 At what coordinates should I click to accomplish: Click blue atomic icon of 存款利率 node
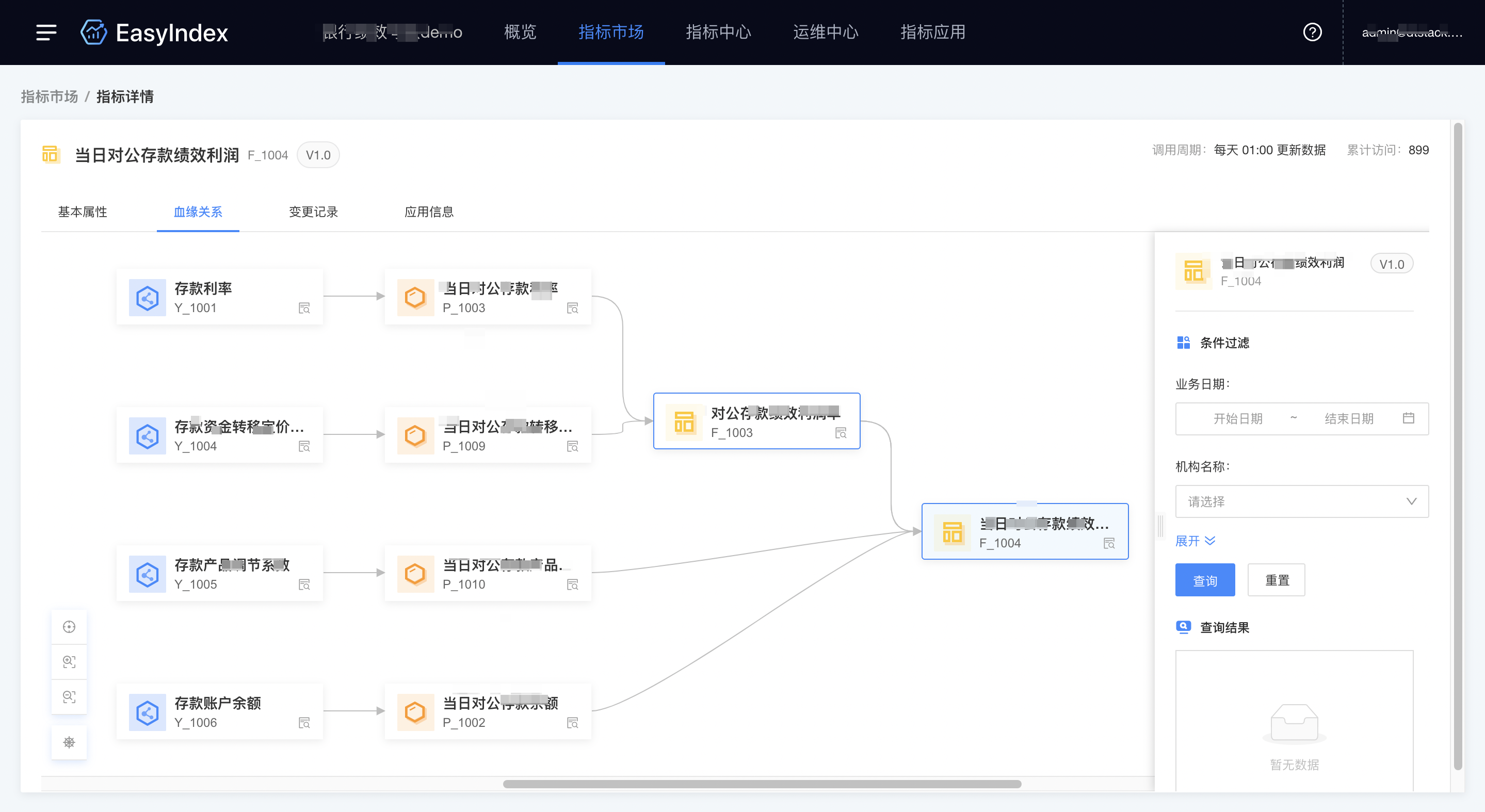click(147, 298)
